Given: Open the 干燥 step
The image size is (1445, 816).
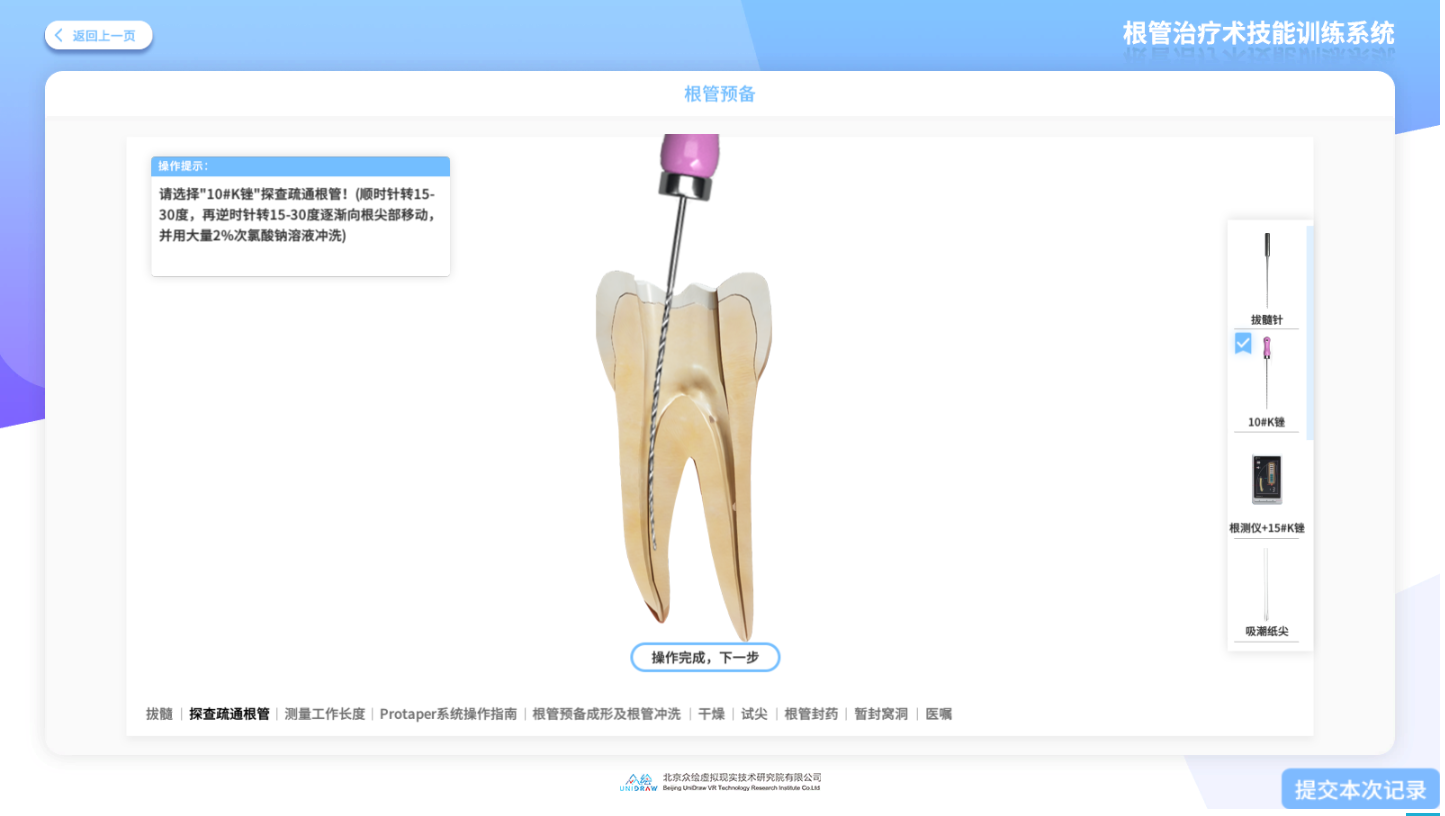Looking at the screenshot, I should 711,713.
